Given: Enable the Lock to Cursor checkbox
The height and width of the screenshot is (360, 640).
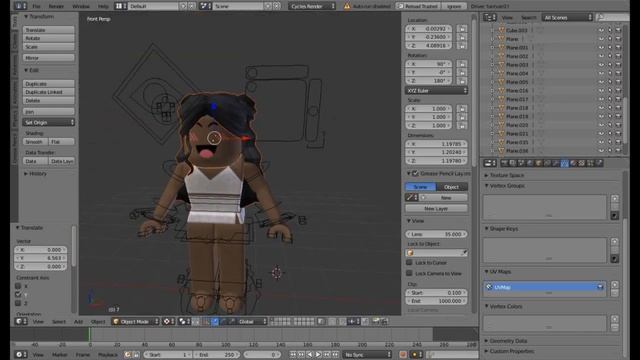Looking at the screenshot, I should [x=409, y=262].
